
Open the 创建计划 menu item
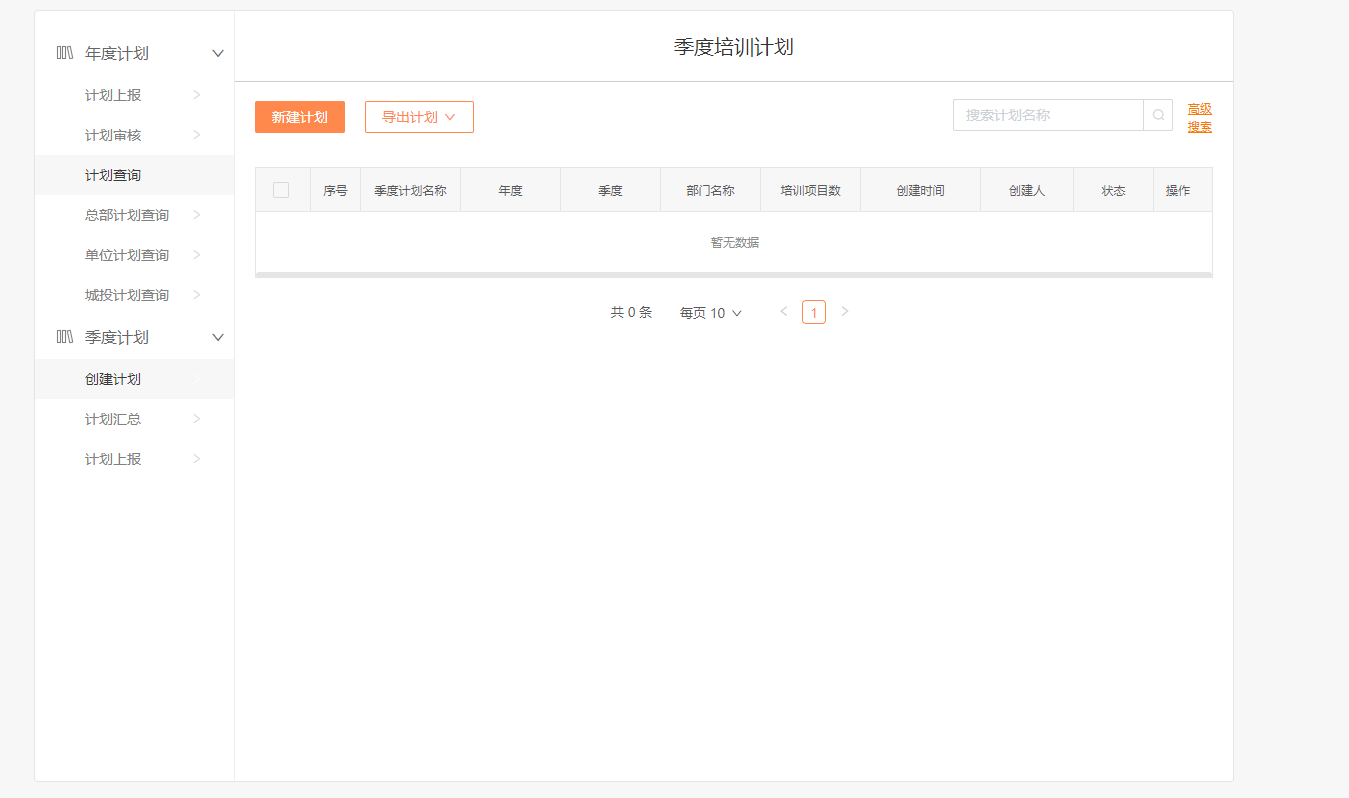pos(134,379)
